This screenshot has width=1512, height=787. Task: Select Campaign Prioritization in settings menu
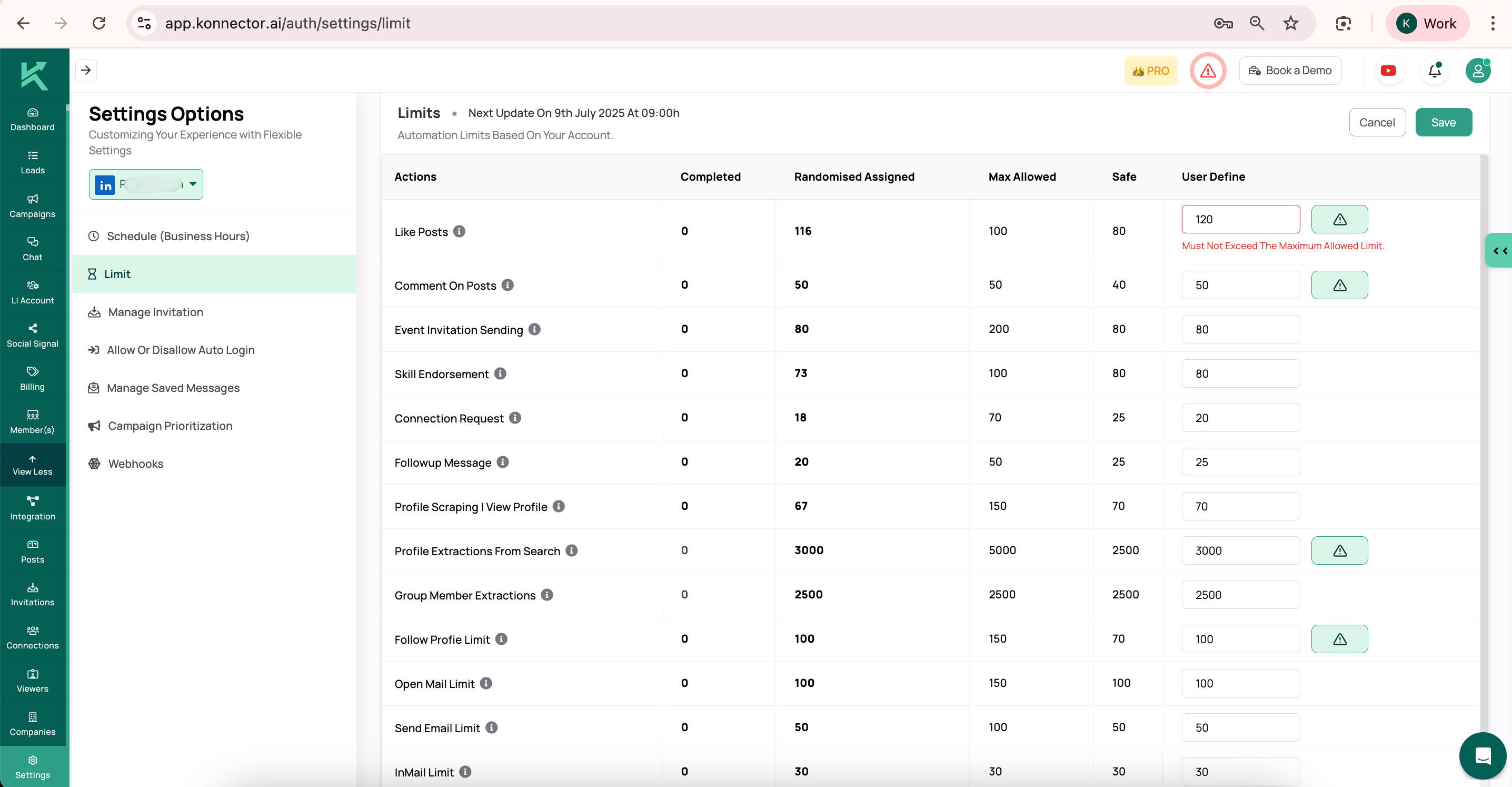(x=170, y=426)
